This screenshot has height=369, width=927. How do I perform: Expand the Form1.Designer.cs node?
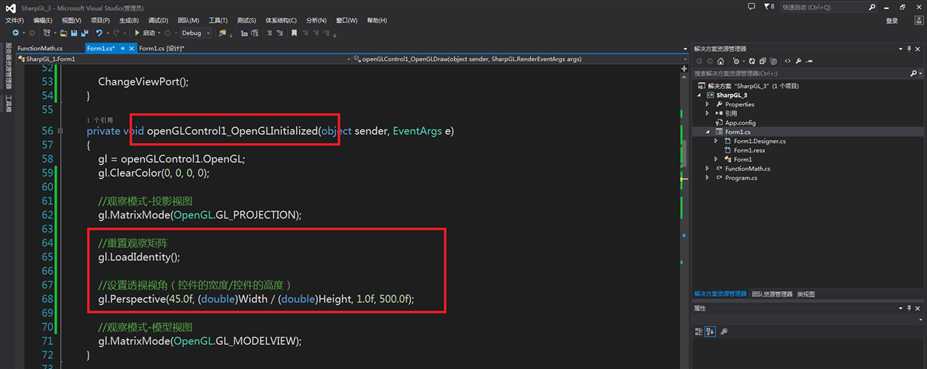pyautogui.click(x=717, y=141)
